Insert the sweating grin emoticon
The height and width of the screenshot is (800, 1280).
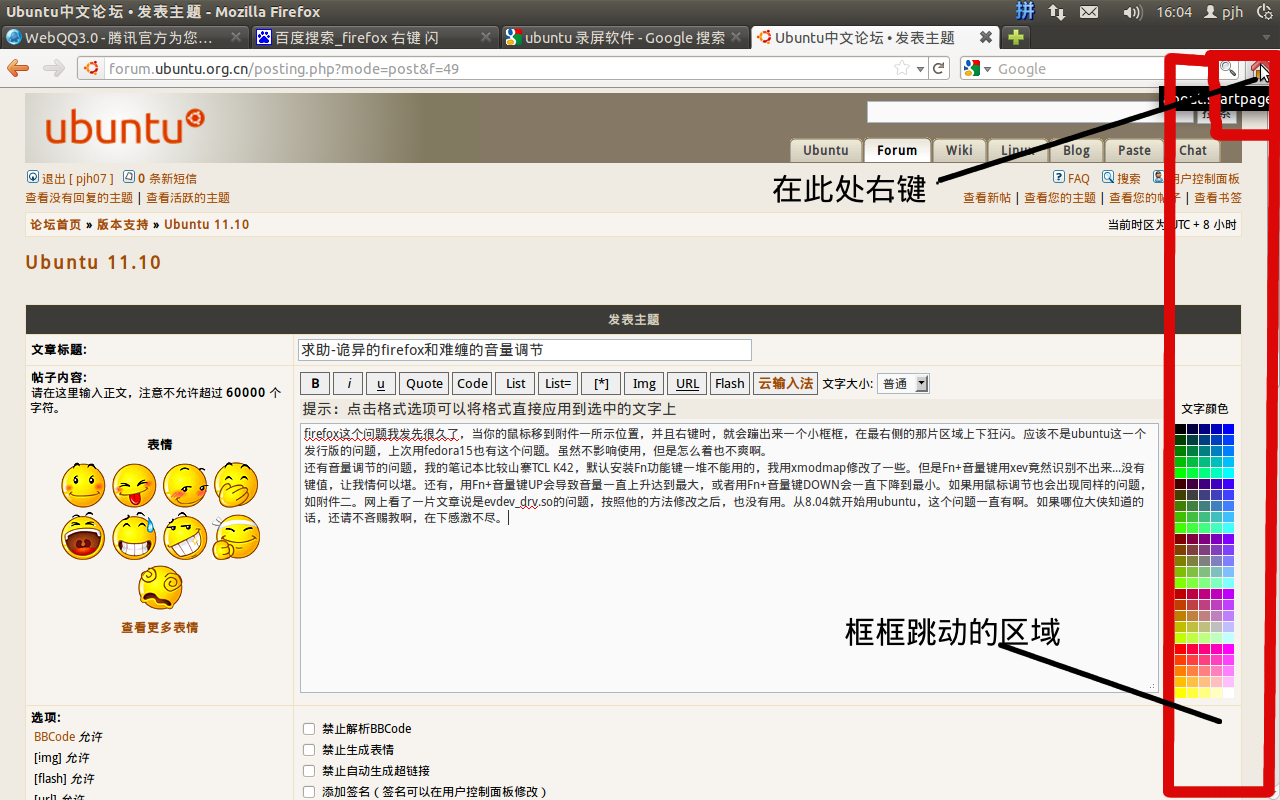point(134,537)
